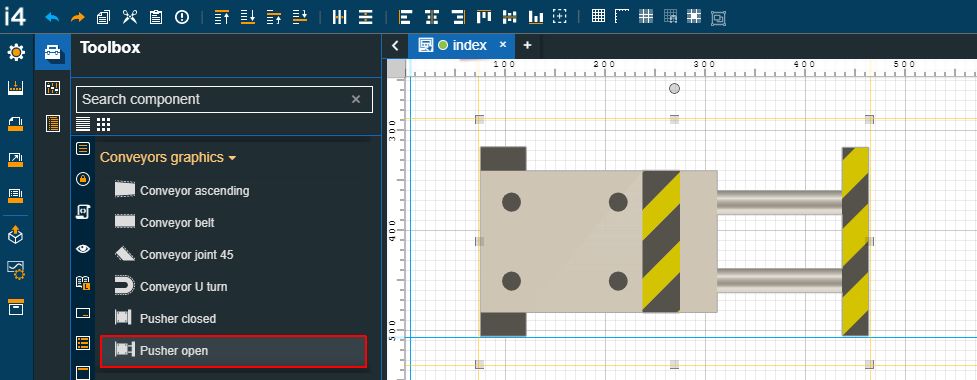977x380 pixels.
Task: Click the rotation handle above pusher
Action: [x=674, y=88]
